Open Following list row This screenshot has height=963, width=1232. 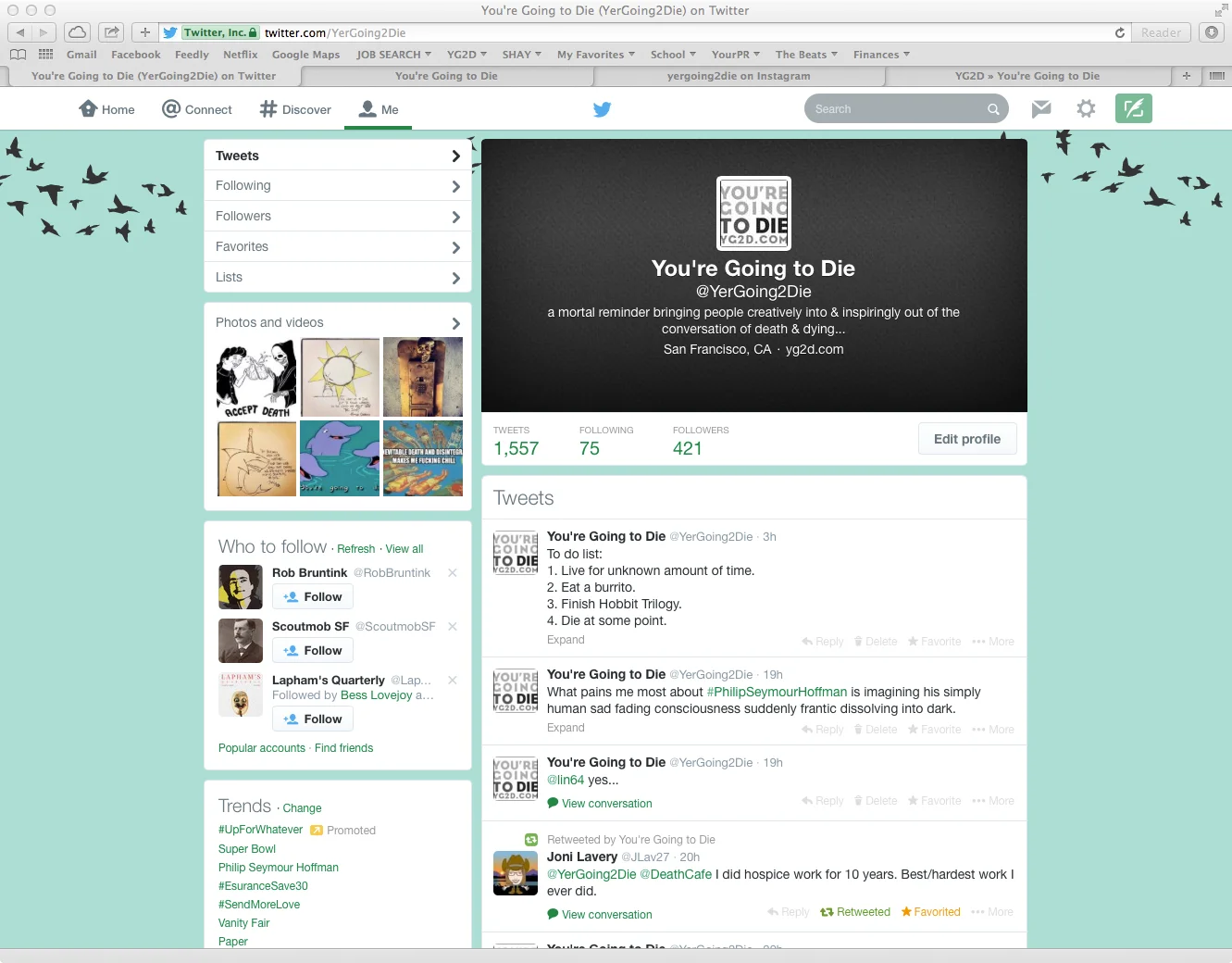[338, 186]
